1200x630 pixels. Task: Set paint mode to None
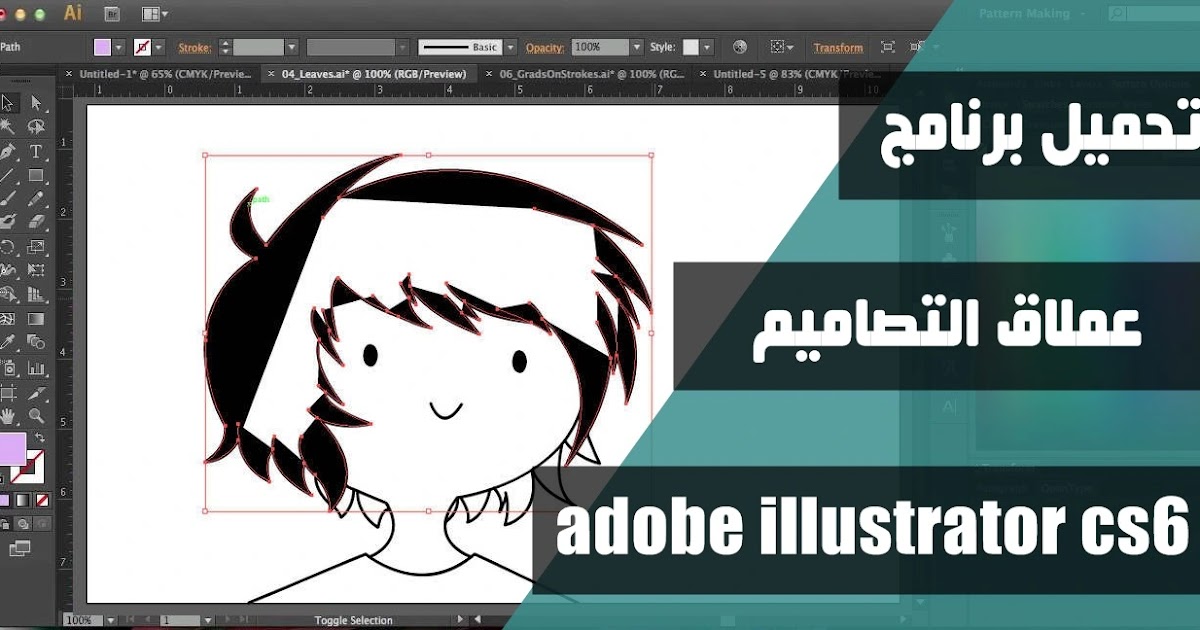(42, 499)
